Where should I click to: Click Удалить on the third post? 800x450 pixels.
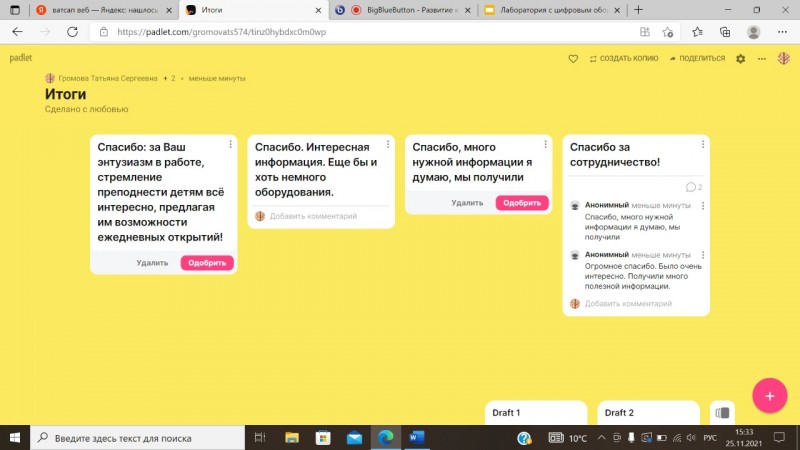(x=467, y=203)
